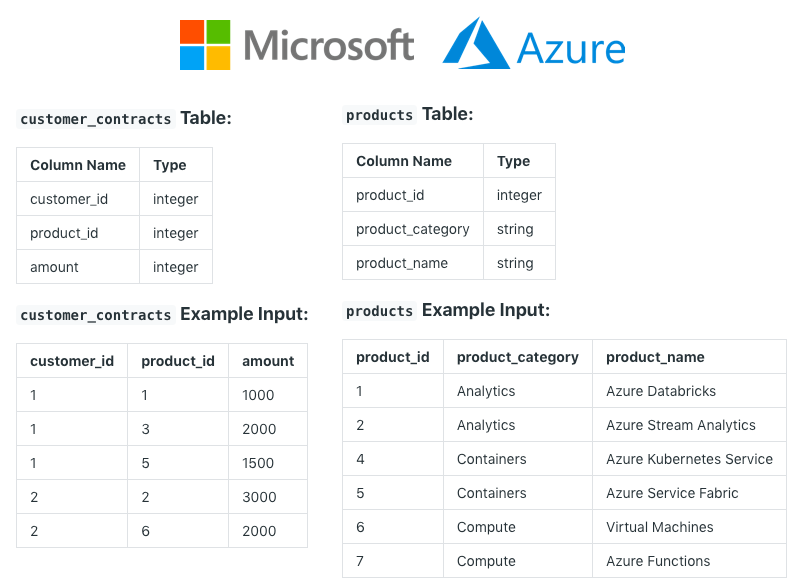Select the Azure Service Fabric cell

coord(672,493)
